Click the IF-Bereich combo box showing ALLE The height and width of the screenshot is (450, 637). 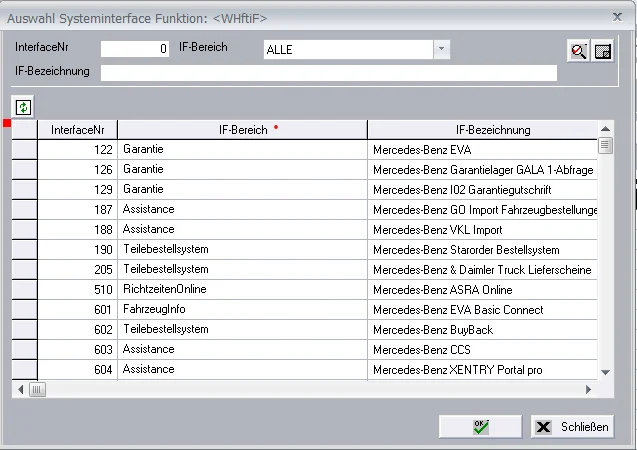(356, 49)
